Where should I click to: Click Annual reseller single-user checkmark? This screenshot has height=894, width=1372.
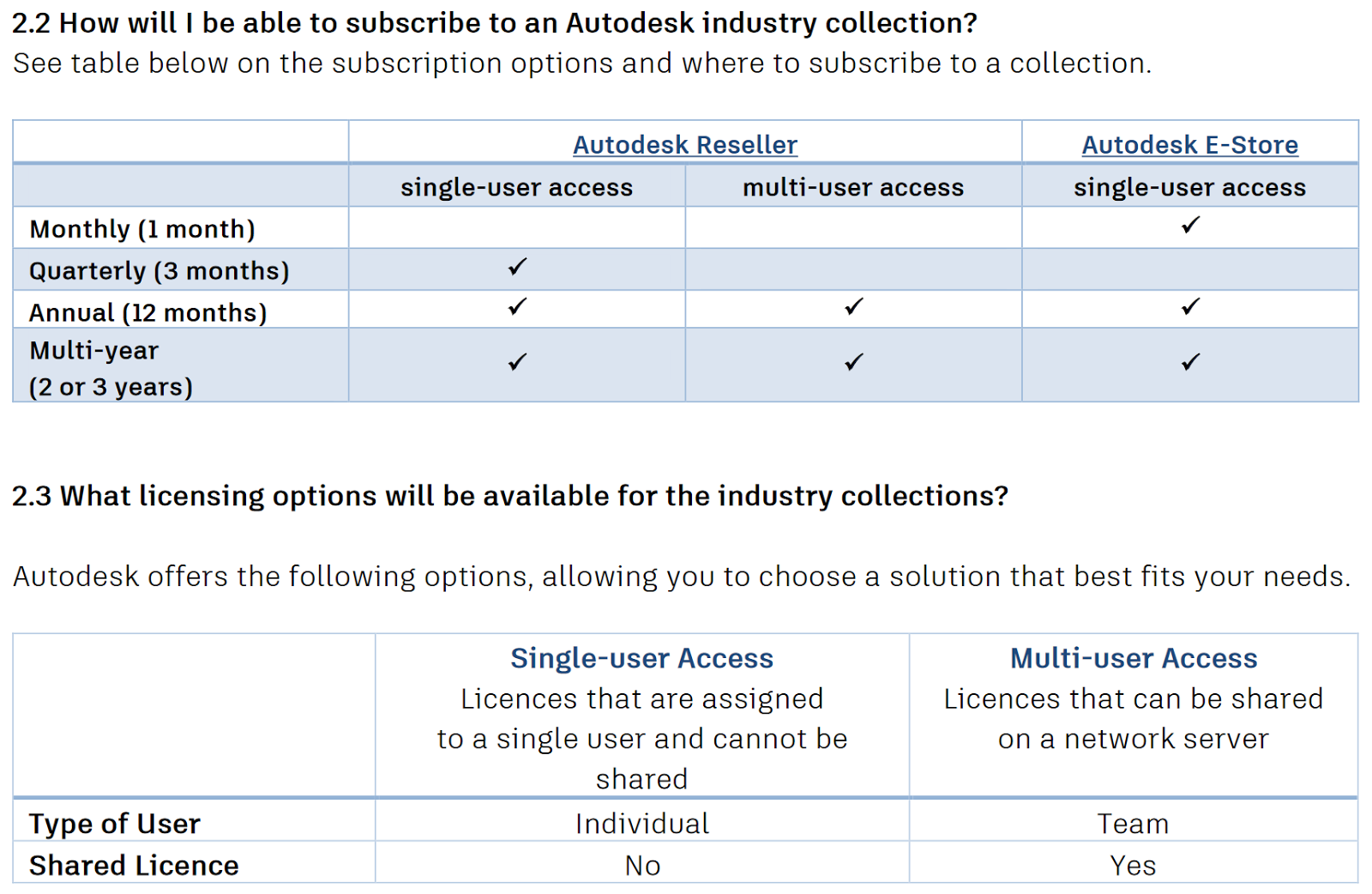pos(517,307)
